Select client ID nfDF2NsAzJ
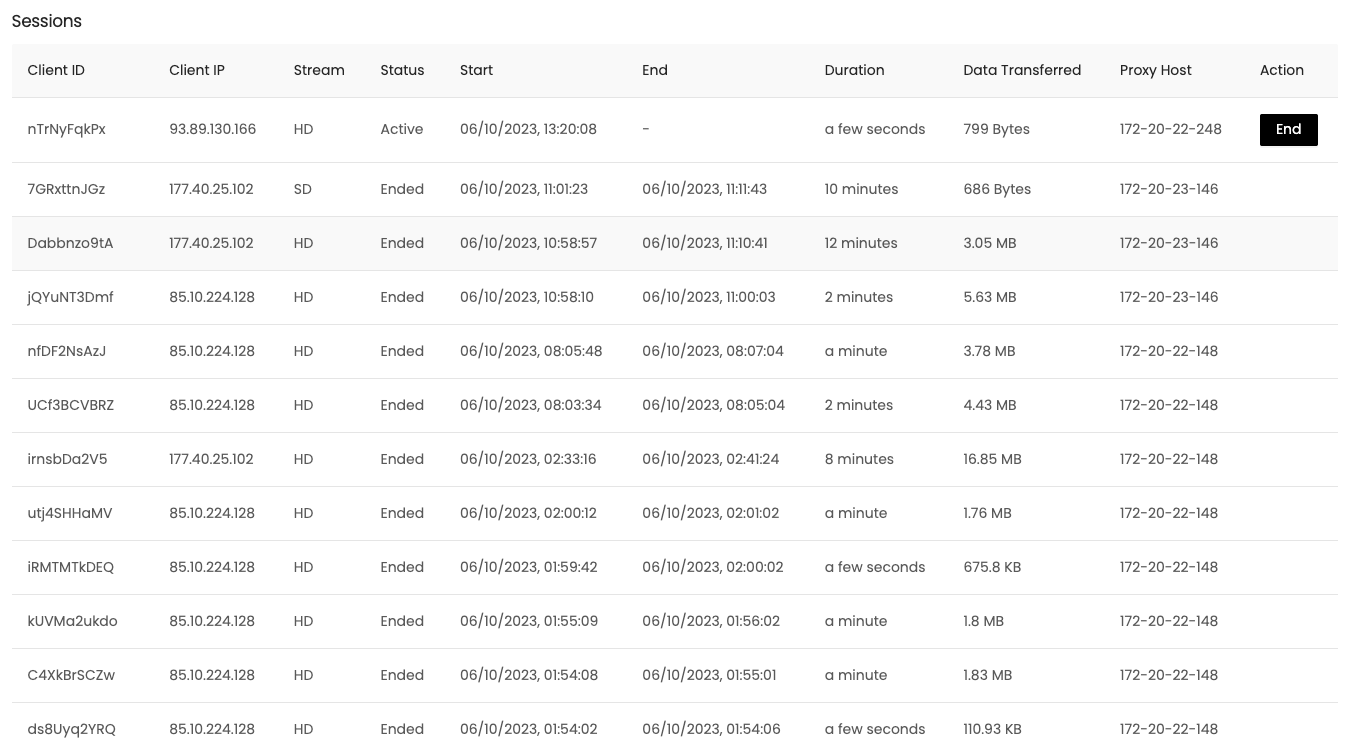The width and height of the screenshot is (1351, 755). (67, 351)
